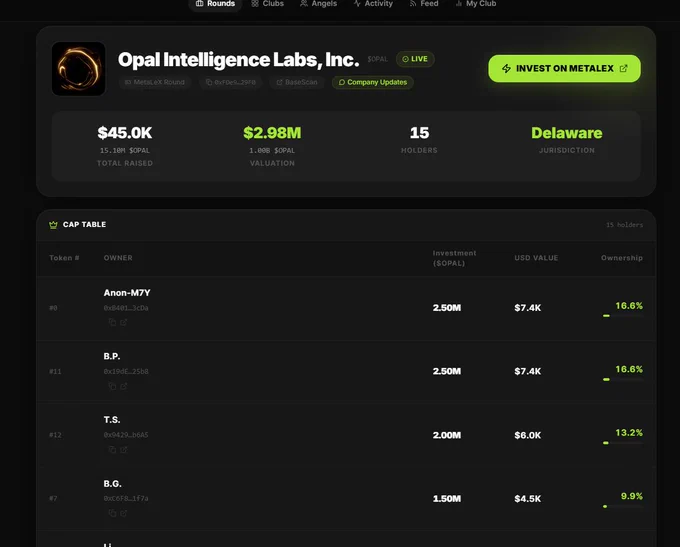Click the USD VALUE column header
This screenshot has height=547, width=680.
pyautogui.click(x=536, y=258)
